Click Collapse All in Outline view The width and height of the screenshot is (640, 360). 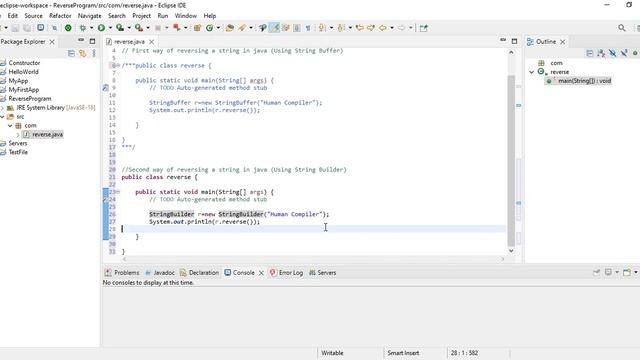tap(589, 53)
